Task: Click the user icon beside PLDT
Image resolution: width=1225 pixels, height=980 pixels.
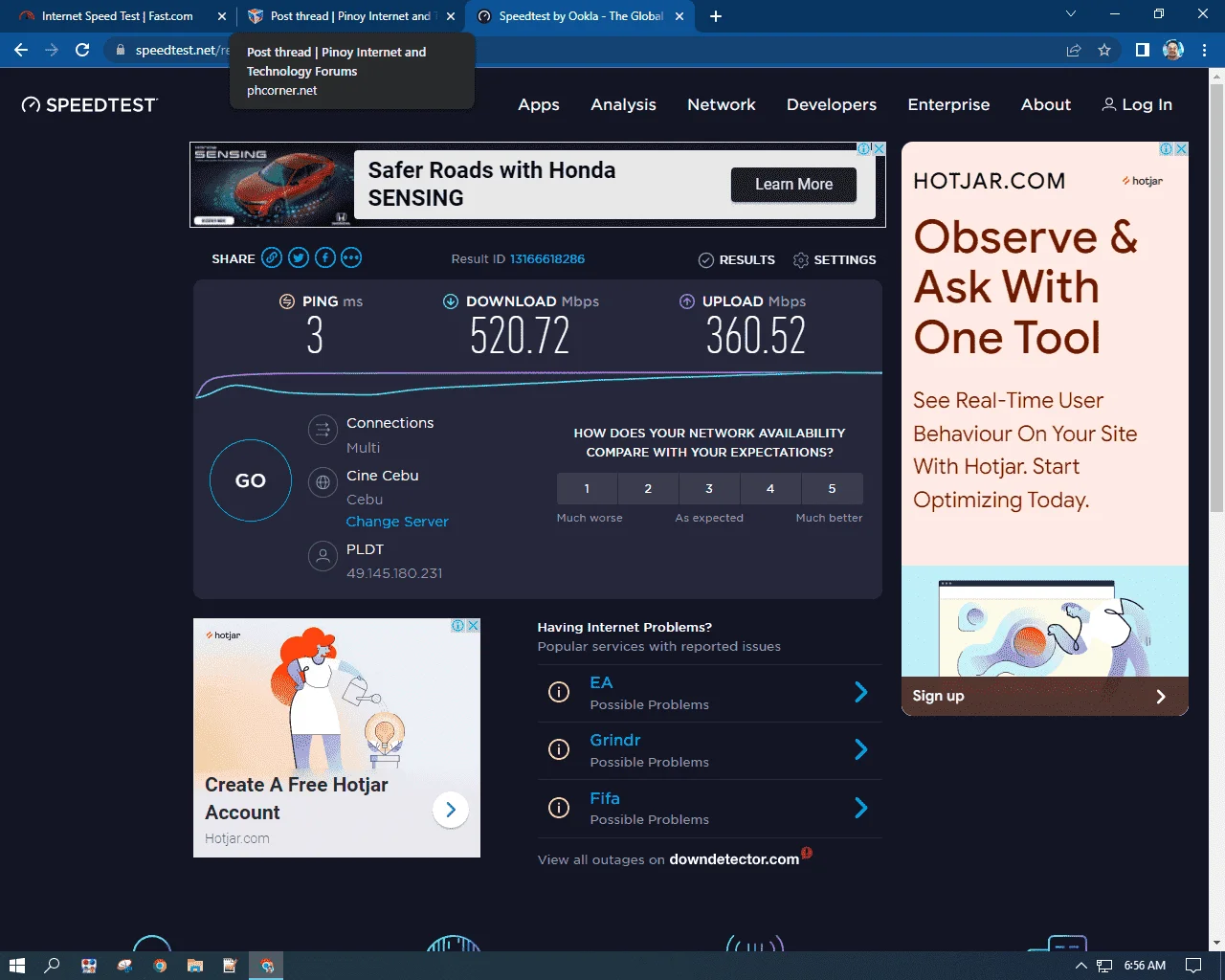Action: 323,555
